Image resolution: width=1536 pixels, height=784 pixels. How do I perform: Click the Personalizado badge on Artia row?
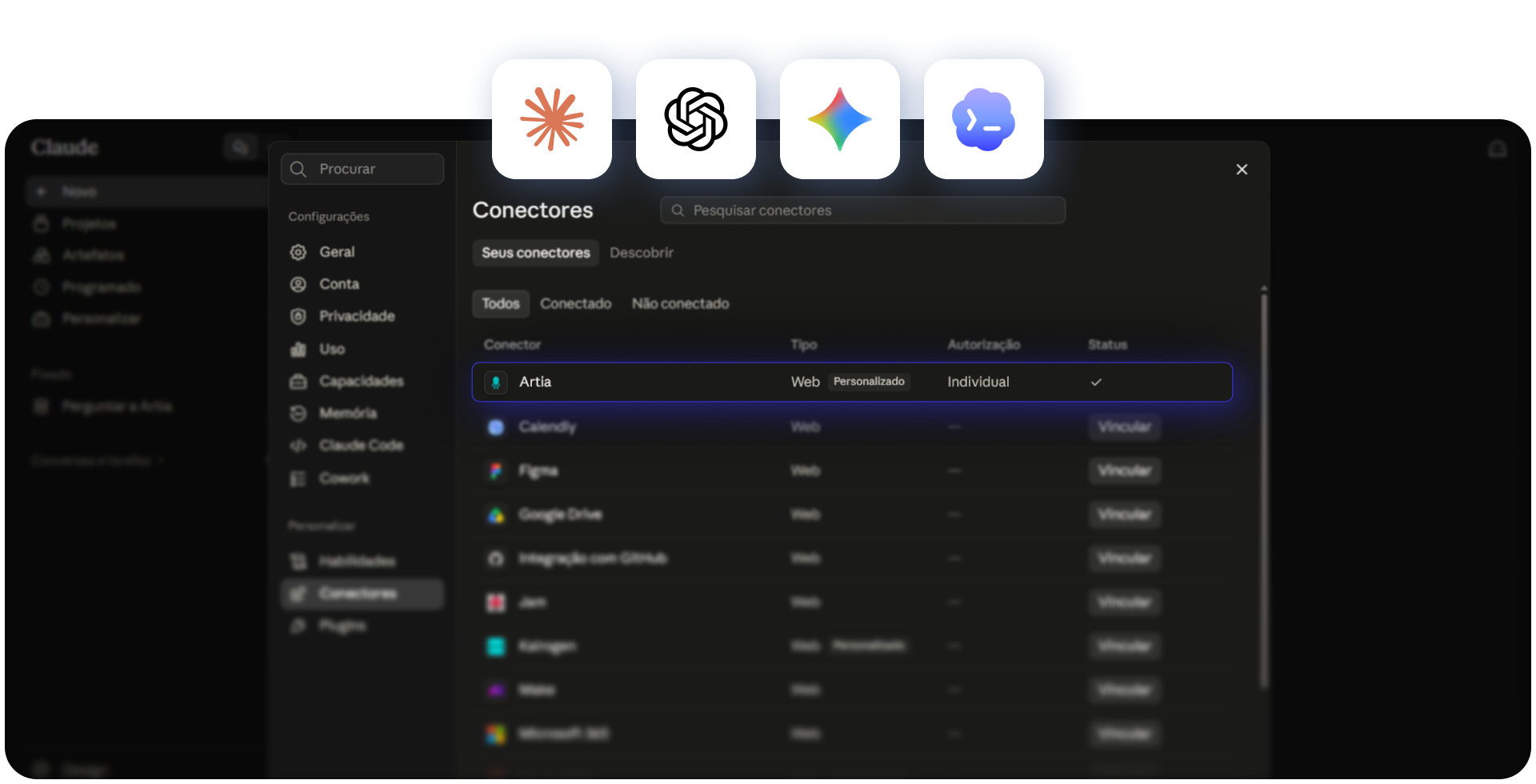tap(869, 382)
